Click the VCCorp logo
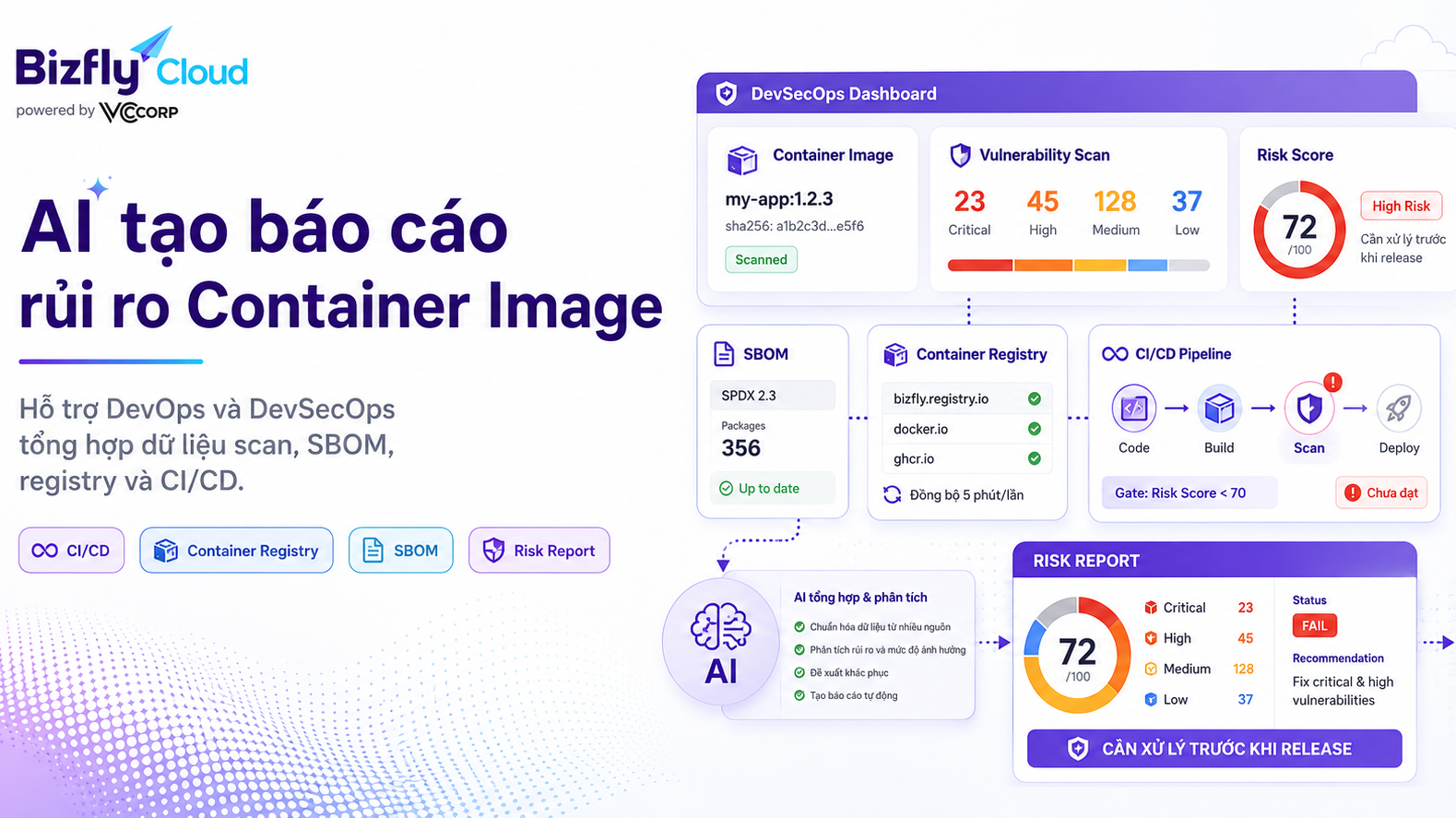Screen dimensions: 1456x818 (x=138, y=112)
